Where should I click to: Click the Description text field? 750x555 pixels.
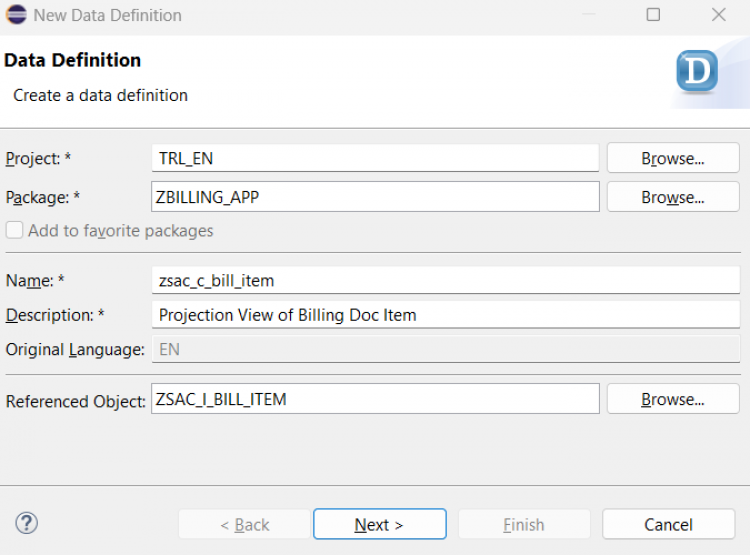click(446, 315)
